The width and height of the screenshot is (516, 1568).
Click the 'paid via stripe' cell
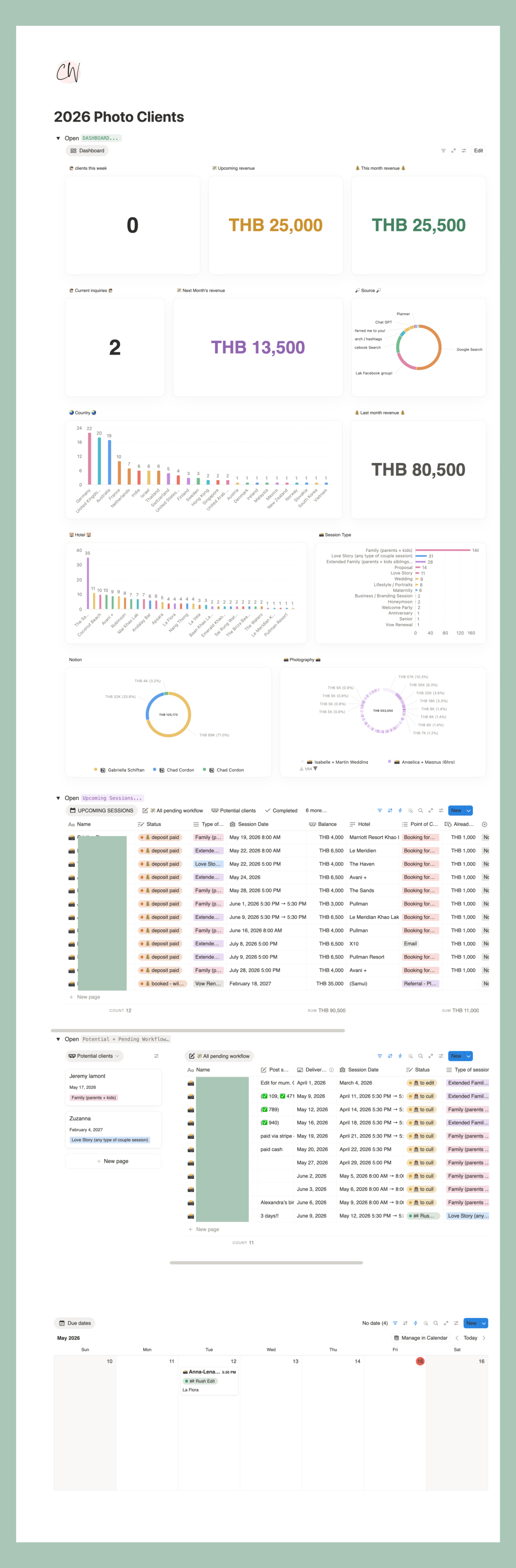277,1136
